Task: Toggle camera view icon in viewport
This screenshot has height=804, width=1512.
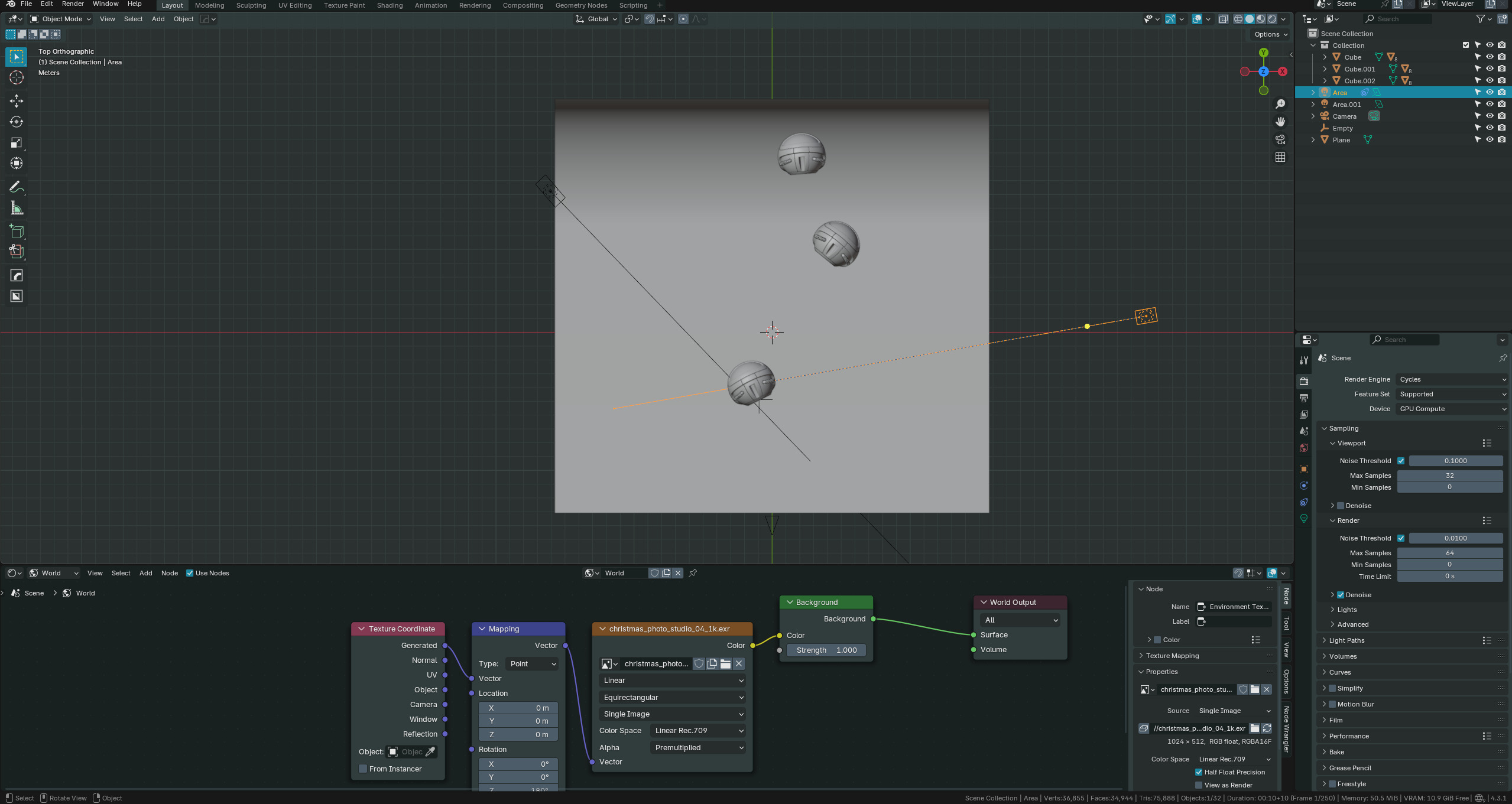Action: (1280, 139)
